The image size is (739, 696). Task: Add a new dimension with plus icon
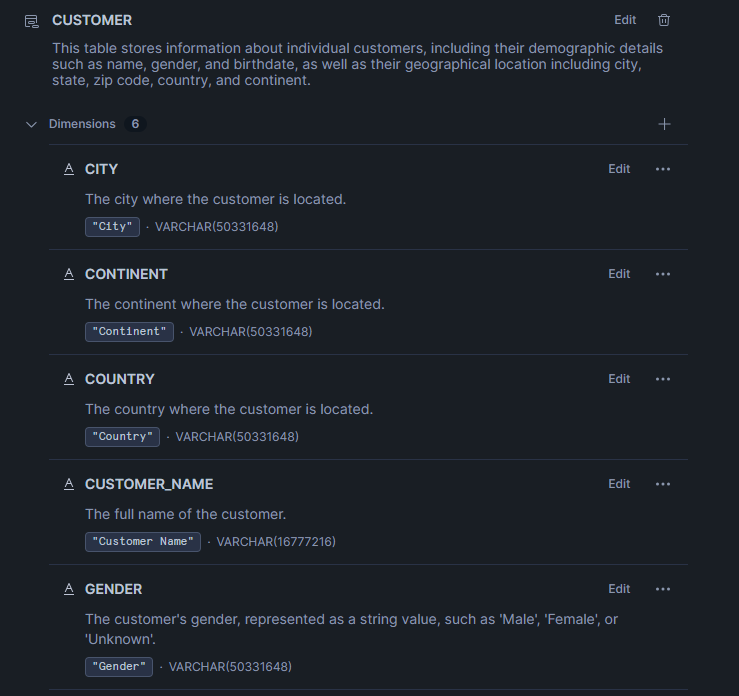click(664, 124)
